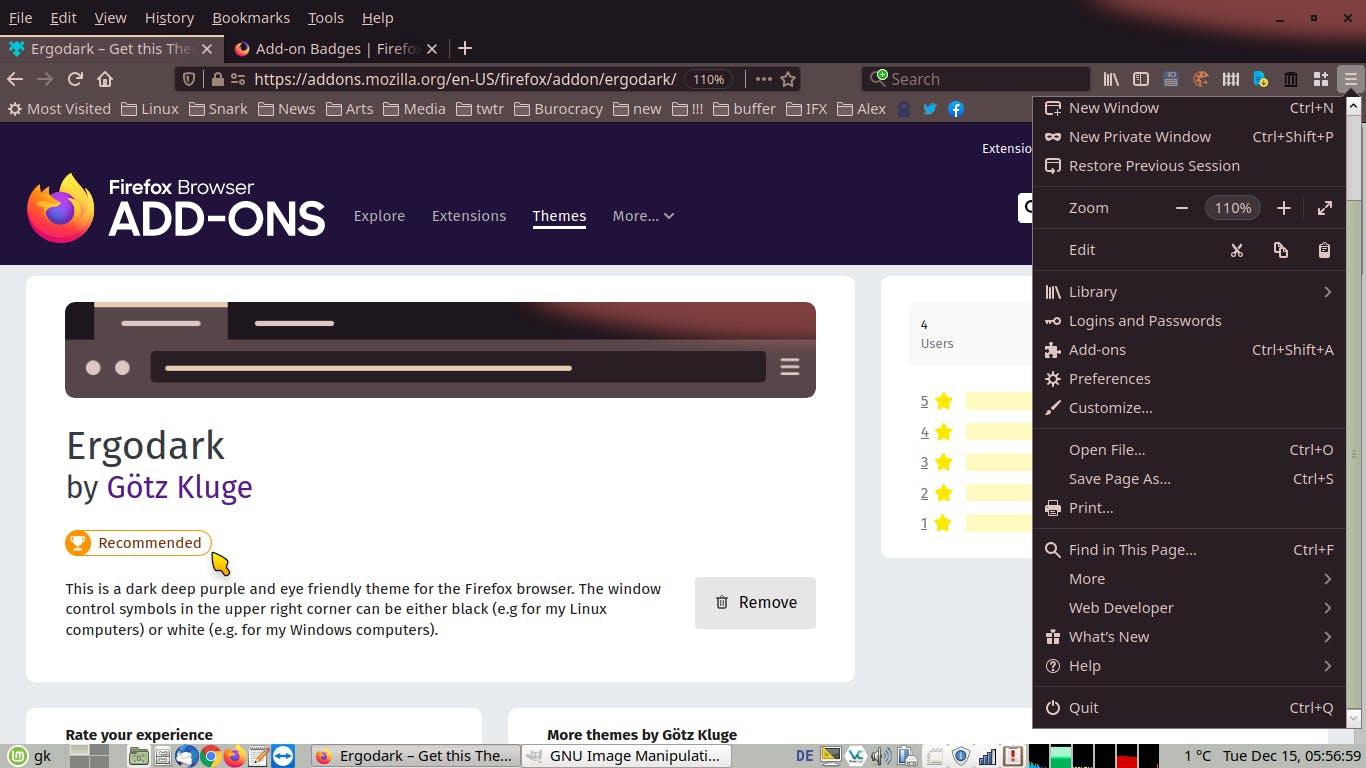
Task: Go to Explore on add-ons site
Action: [x=379, y=216]
